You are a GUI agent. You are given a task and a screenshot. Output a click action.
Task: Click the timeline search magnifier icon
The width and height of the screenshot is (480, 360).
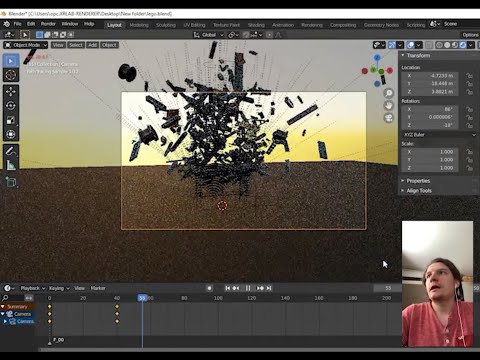coord(5,298)
